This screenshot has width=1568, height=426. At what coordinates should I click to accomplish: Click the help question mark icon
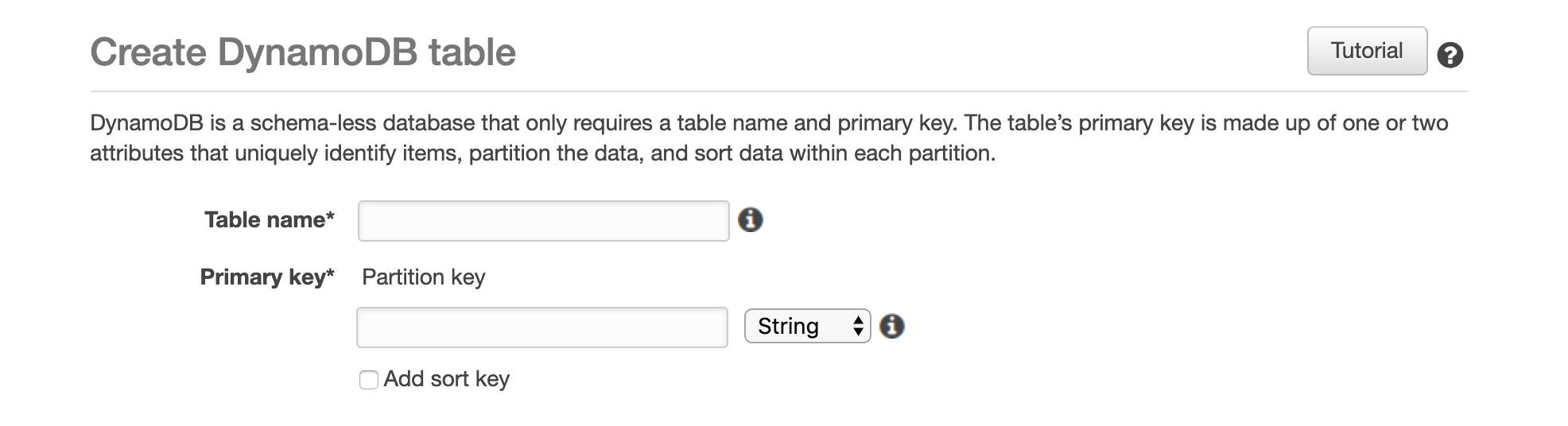[1450, 55]
